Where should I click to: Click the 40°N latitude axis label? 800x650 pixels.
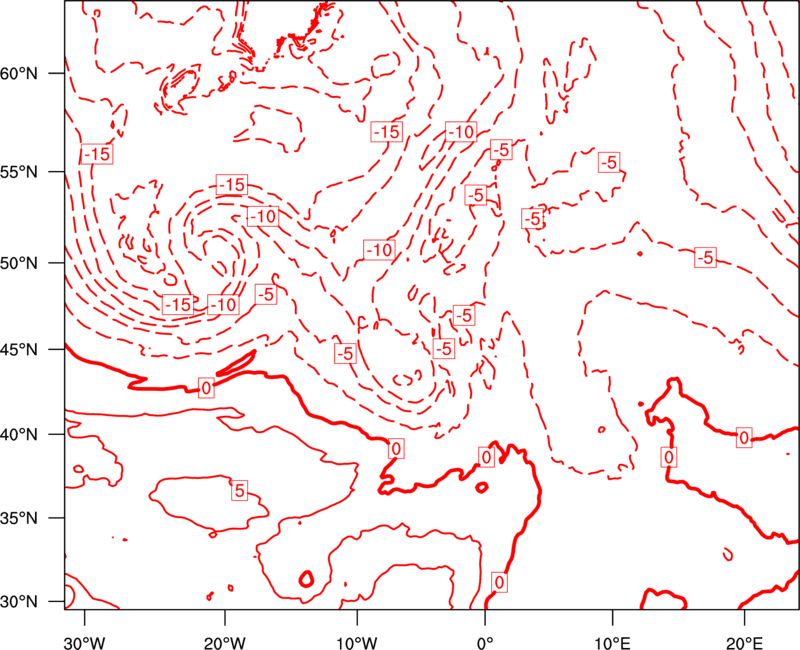pyautogui.click(x=19, y=435)
